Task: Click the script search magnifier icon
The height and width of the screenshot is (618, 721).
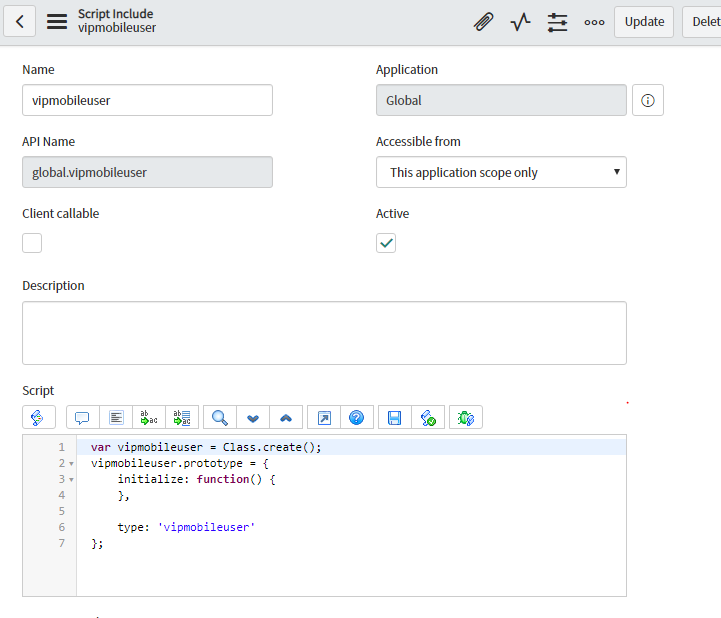Action: click(x=221, y=417)
